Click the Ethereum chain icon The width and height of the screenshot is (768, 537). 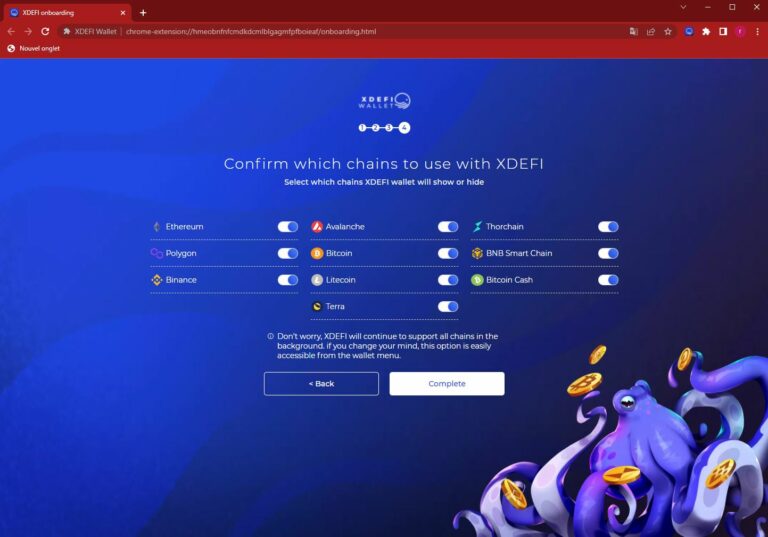[157, 226]
